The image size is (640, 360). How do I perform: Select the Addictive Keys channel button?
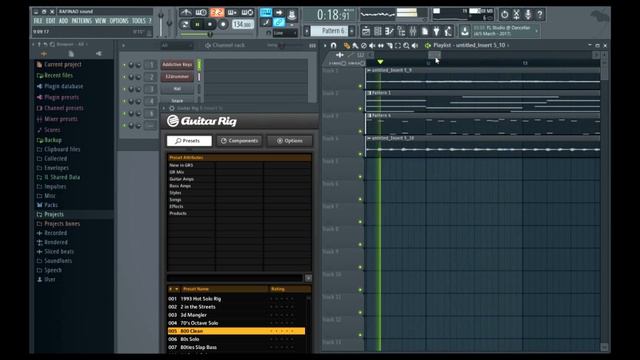coord(177,64)
